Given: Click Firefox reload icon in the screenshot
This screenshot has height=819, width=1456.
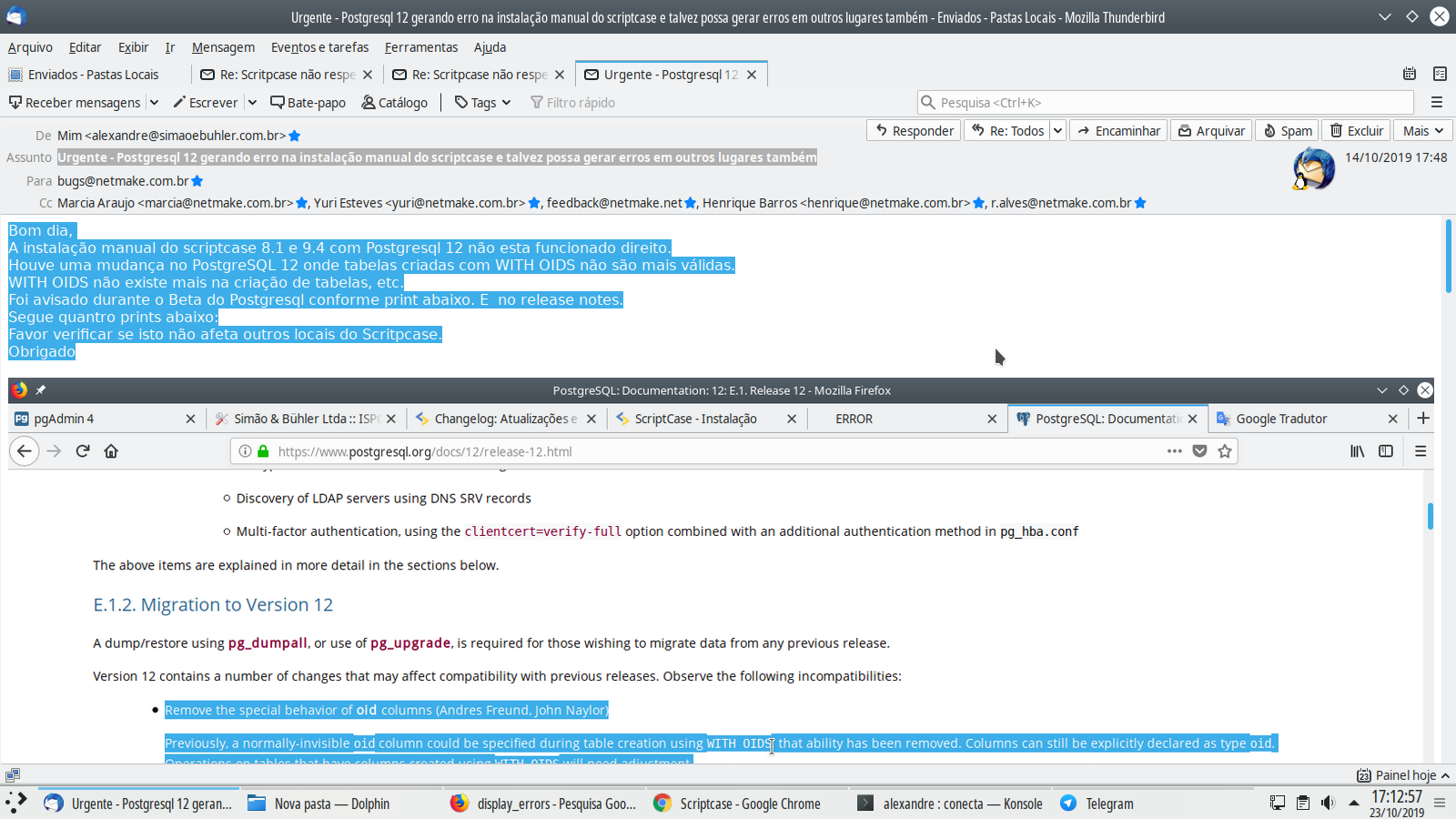Looking at the screenshot, I should pos(83,451).
